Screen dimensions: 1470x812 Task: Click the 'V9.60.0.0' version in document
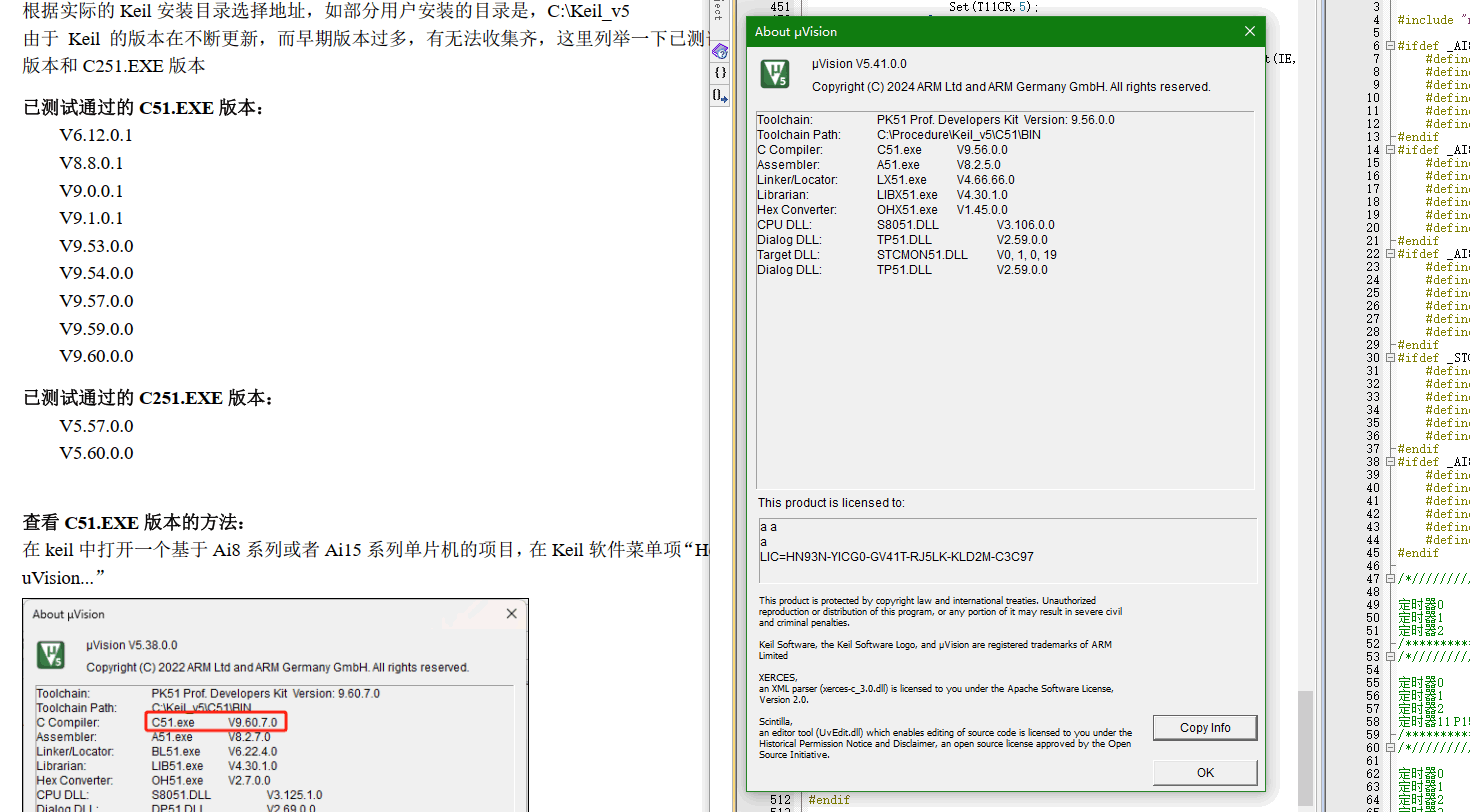[x=96, y=356]
